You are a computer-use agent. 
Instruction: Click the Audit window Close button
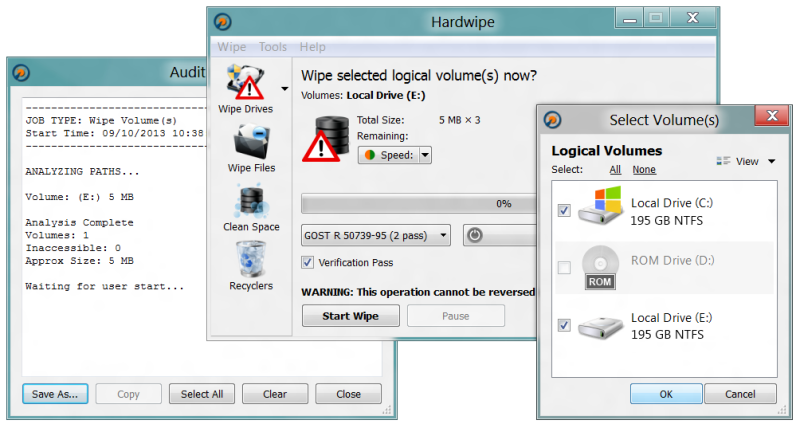tap(348, 394)
